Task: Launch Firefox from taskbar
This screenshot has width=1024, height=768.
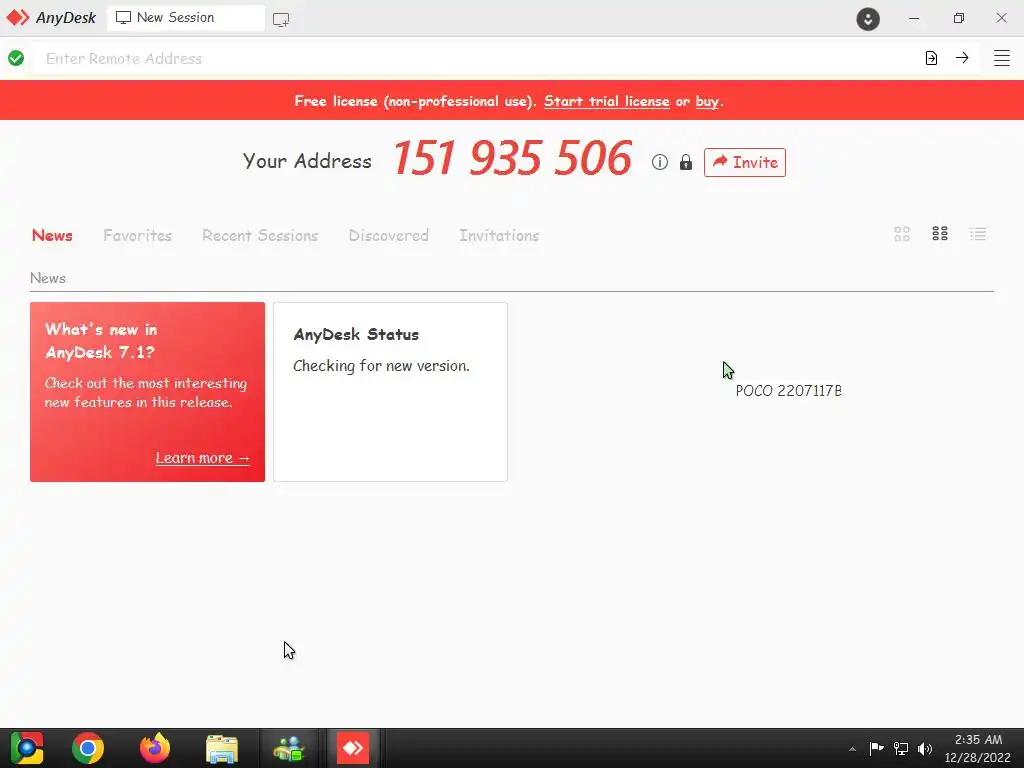Action: (155, 748)
